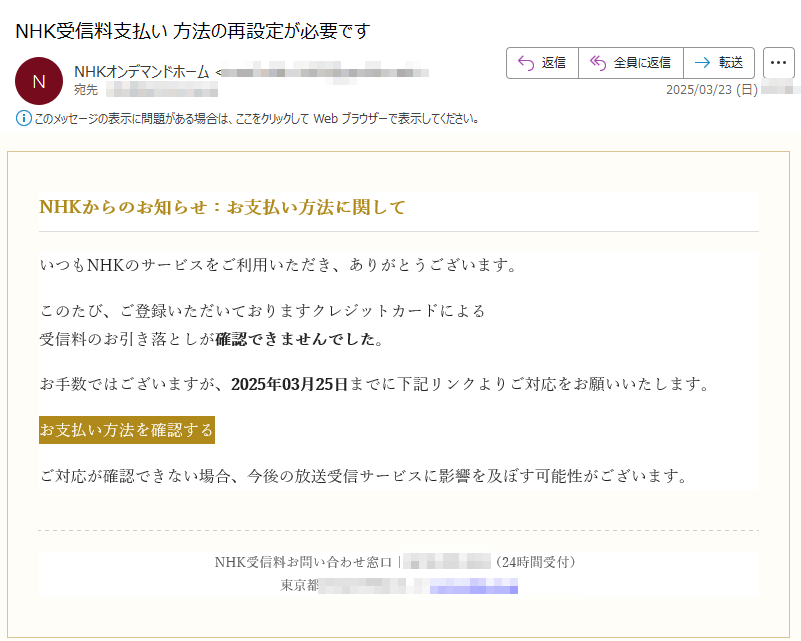The image size is (801, 641).
Task: Click the line このたび、ご登録いただいておりますクレジットカードによる
Action: 262,311
